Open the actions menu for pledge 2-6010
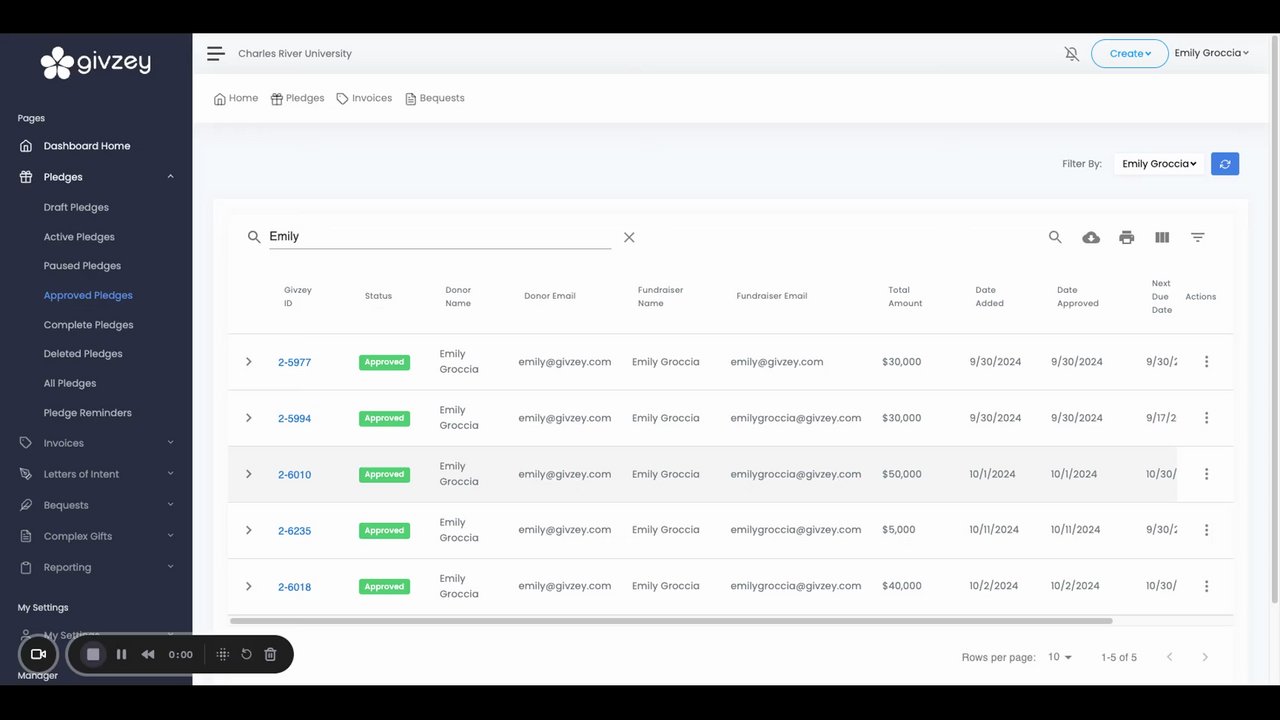Screen dimensions: 1280x720 coord(1206,474)
